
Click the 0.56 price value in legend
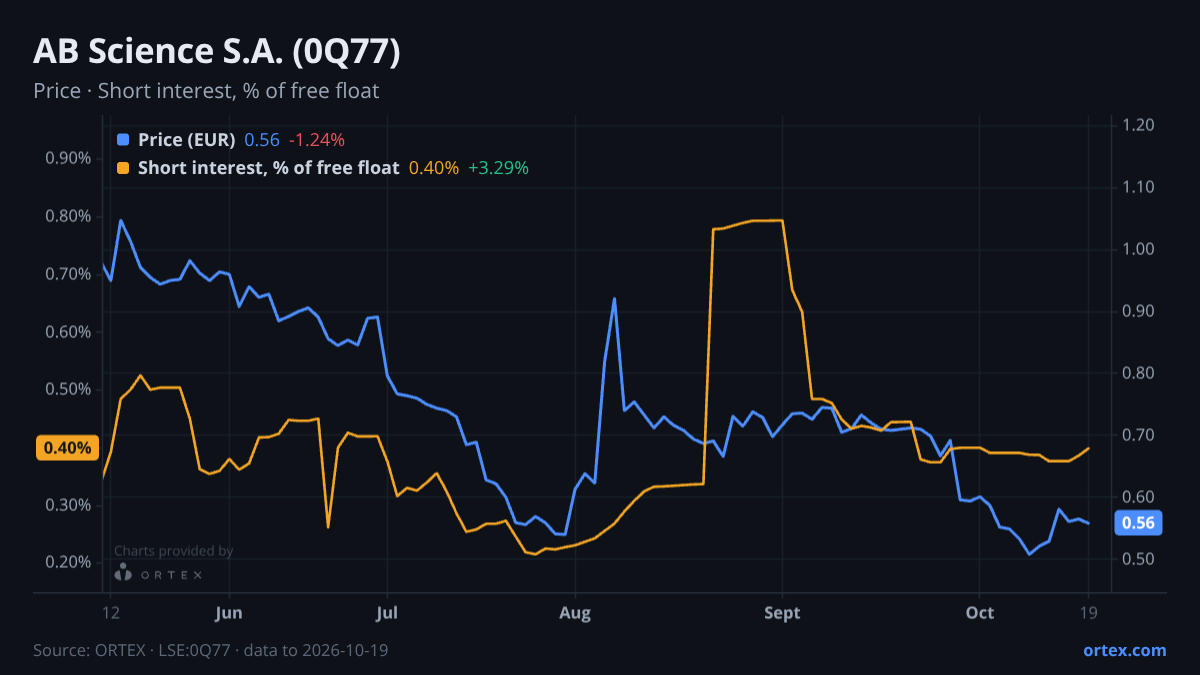[x=262, y=140]
